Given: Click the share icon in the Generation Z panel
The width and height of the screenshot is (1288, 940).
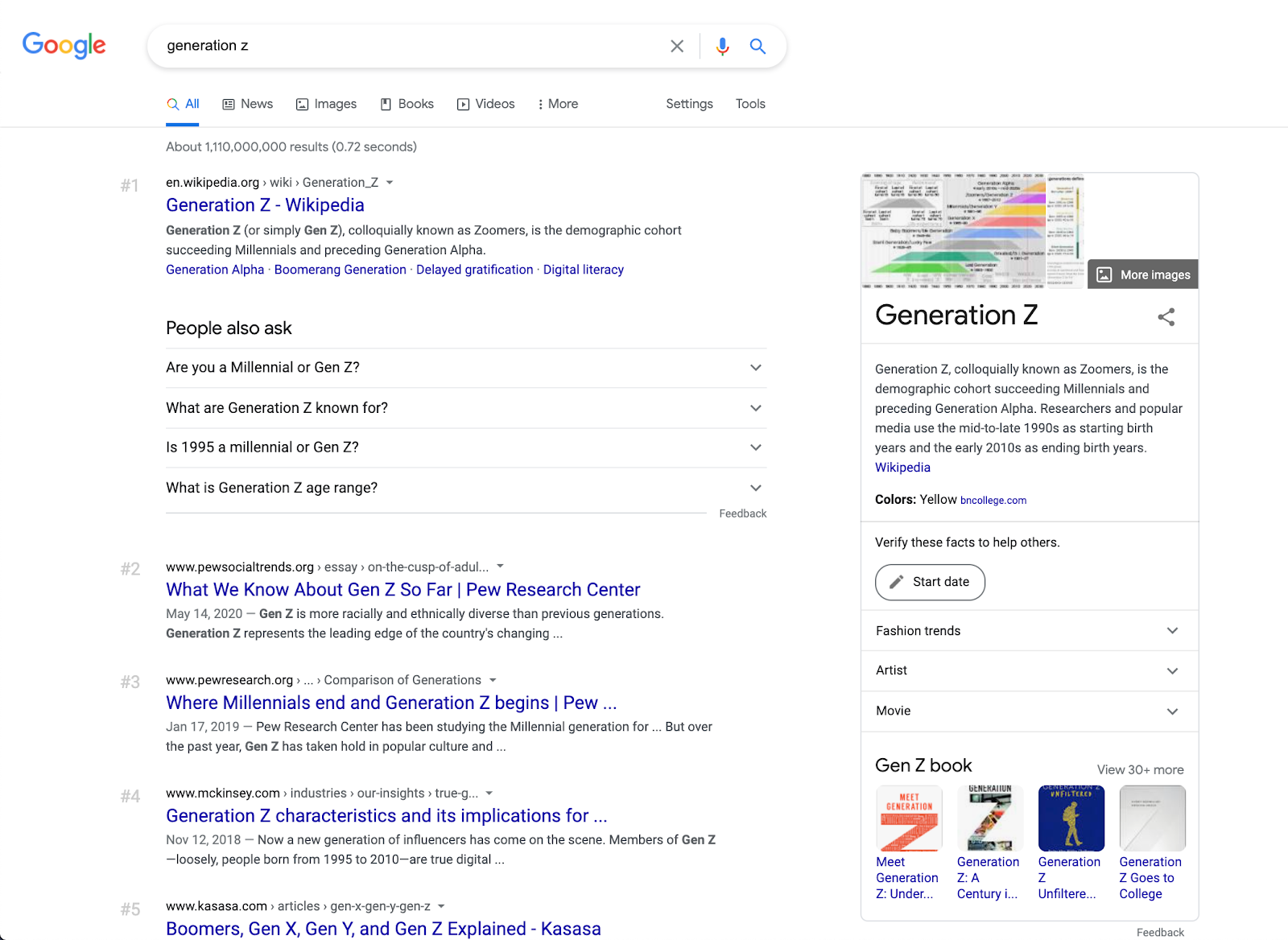Looking at the screenshot, I should click(1166, 317).
